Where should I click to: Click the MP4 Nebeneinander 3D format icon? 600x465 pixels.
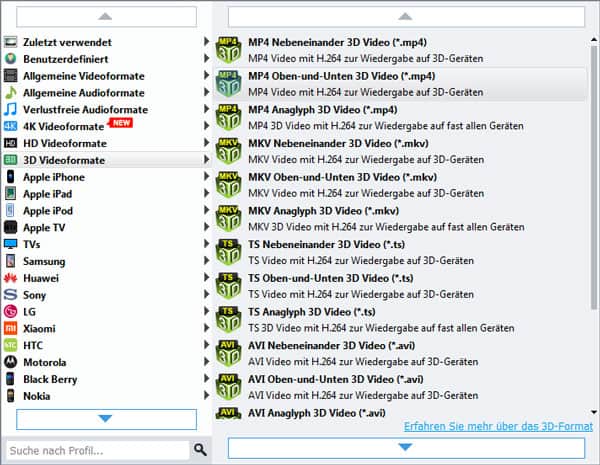click(228, 50)
